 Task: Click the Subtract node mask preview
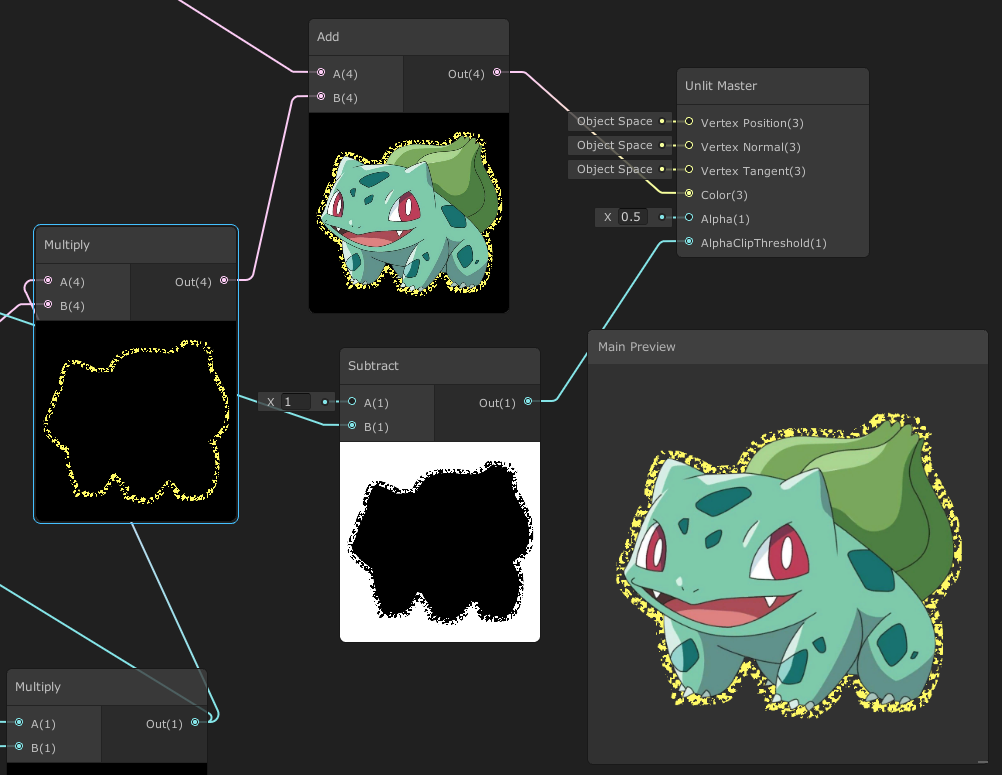[440, 541]
